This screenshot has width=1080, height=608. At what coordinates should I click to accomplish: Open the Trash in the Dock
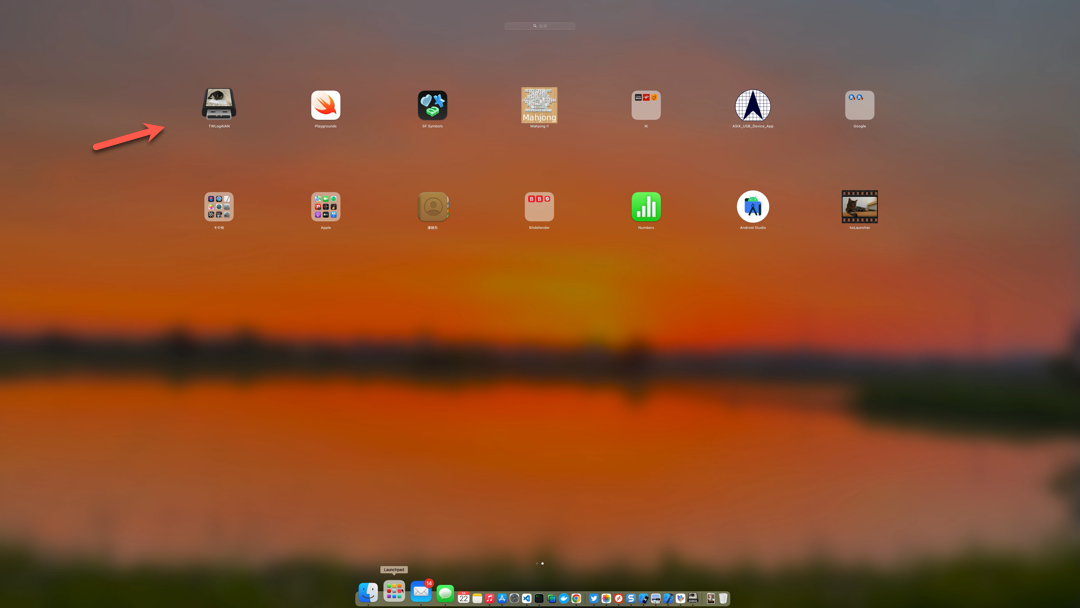(723, 598)
